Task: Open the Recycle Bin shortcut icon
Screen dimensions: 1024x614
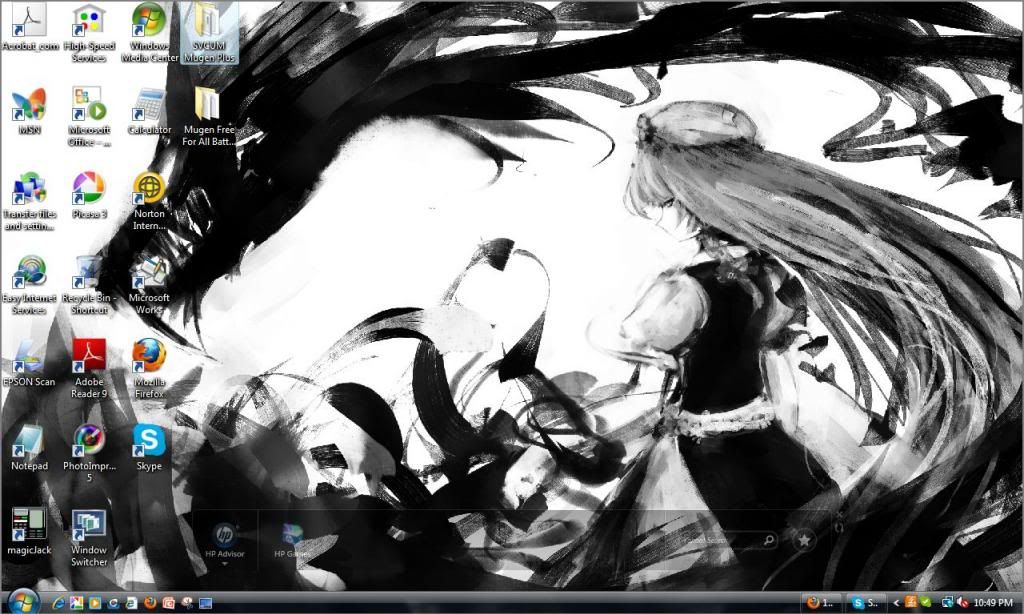Action: coord(89,286)
